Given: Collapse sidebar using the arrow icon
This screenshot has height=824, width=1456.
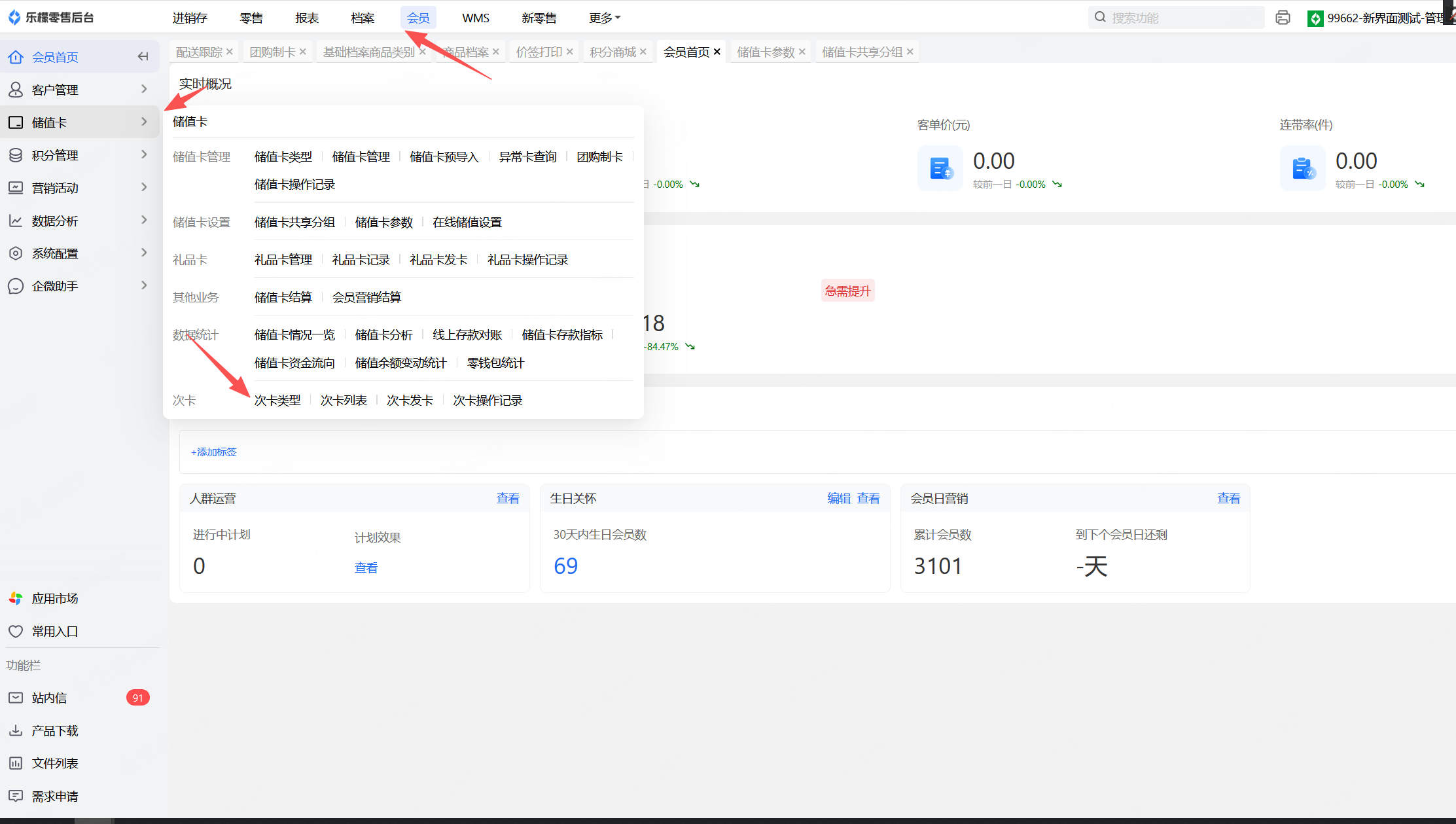Looking at the screenshot, I should 143,57.
